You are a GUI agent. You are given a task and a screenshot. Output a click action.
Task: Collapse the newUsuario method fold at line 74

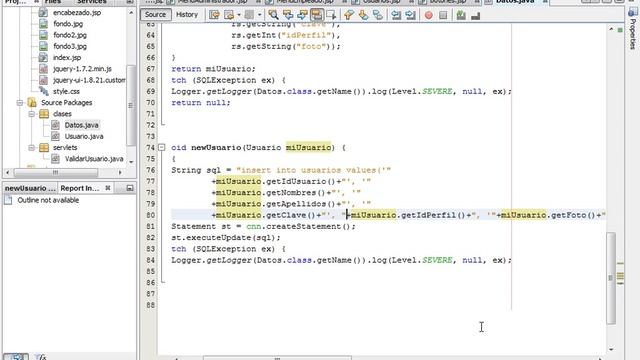click(x=162, y=147)
